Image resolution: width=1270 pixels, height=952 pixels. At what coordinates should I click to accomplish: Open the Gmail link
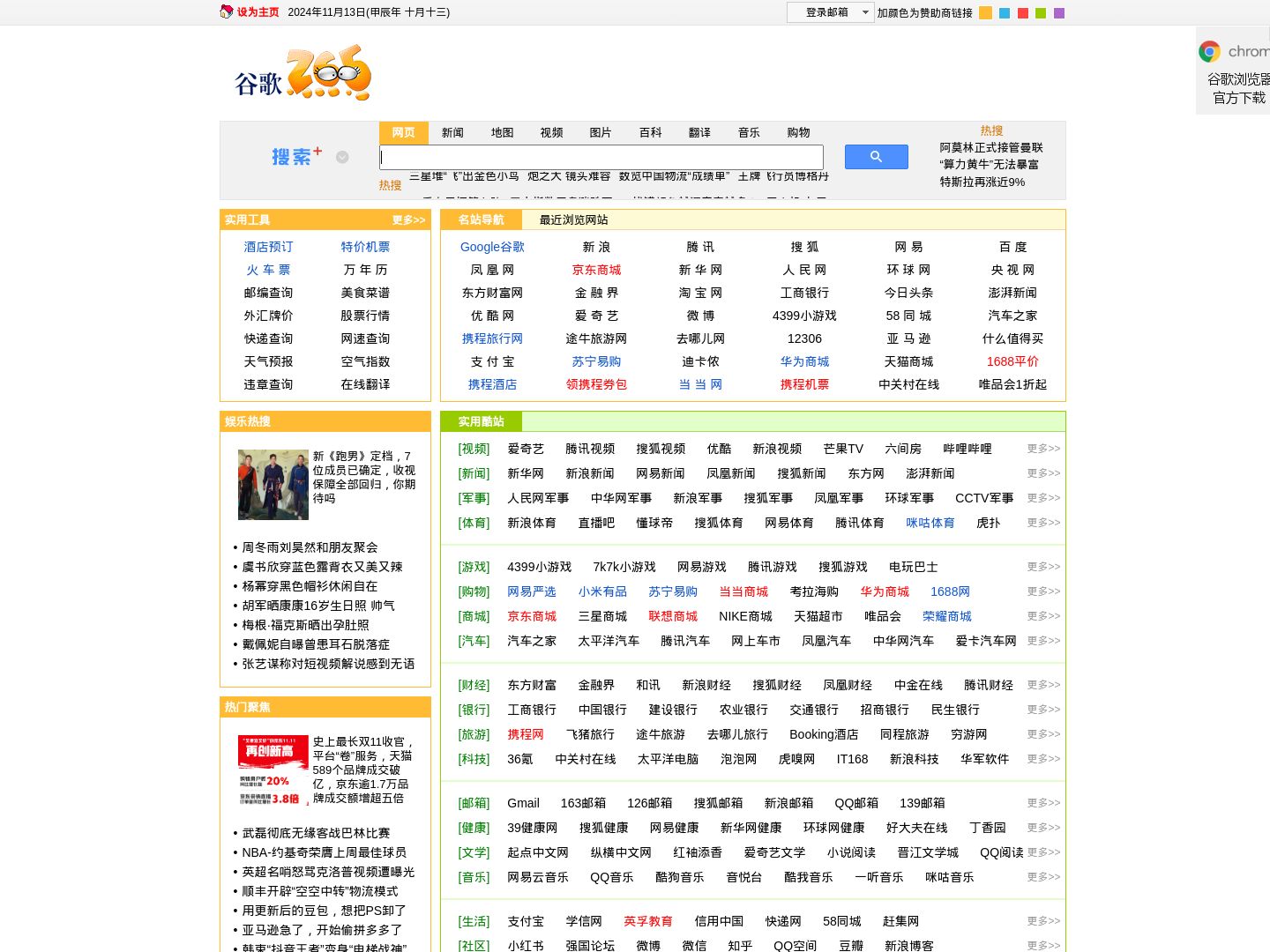[x=523, y=803]
